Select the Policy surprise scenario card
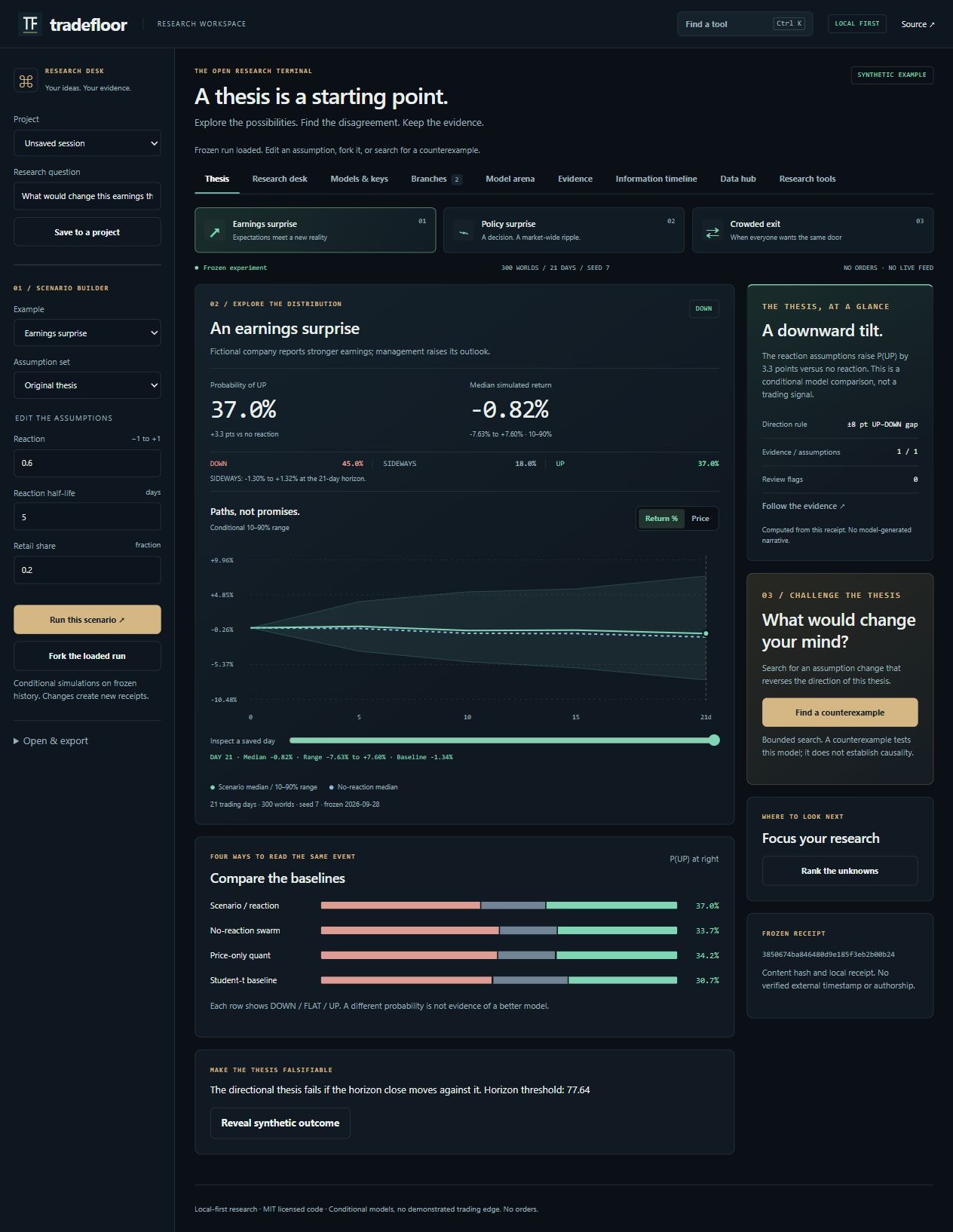The height and width of the screenshot is (1232, 953). tap(564, 230)
